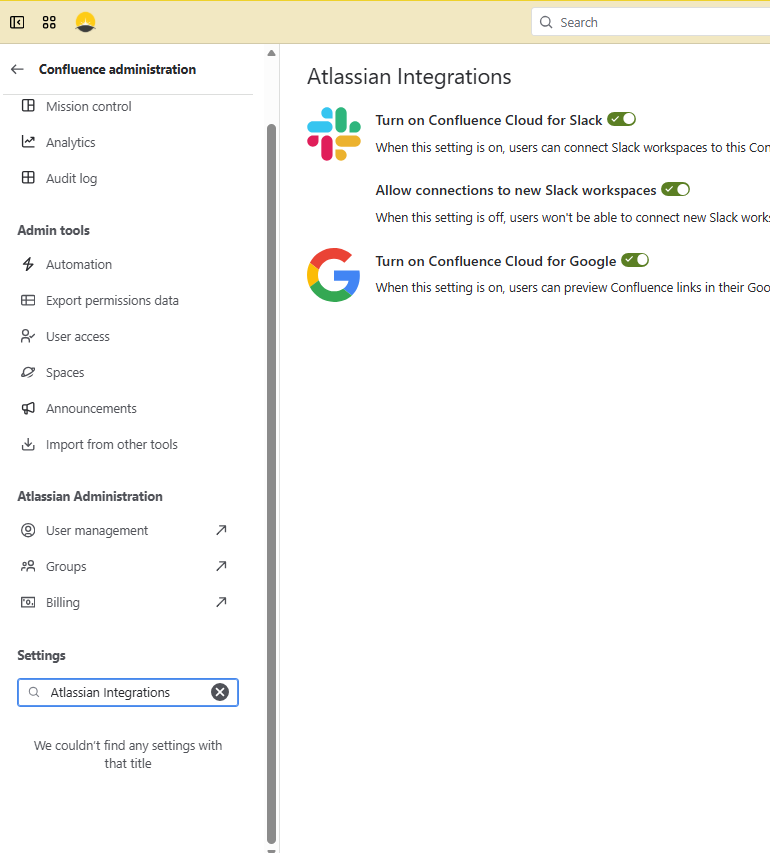Screen dimensions: 770x853
Task: Click the Billing icon
Action: click(x=28, y=602)
